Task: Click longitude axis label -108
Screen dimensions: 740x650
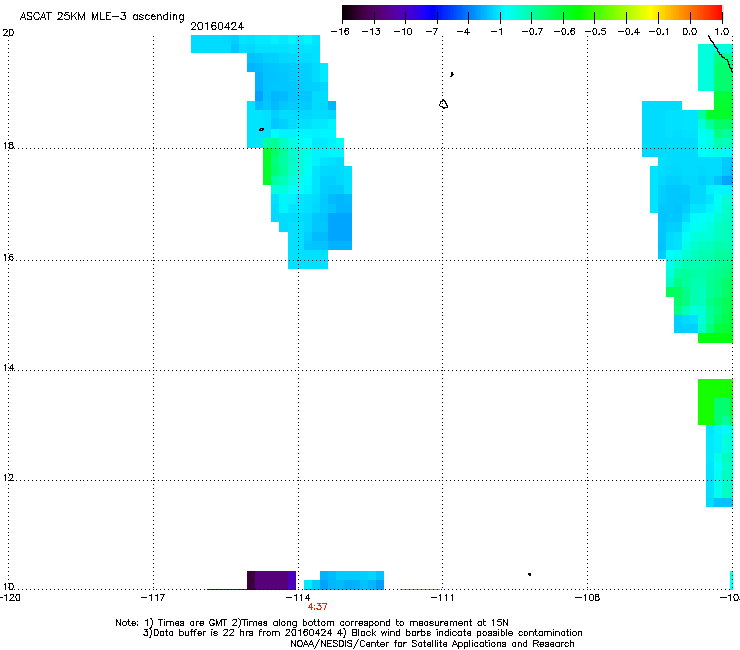Action: [x=588, y=598]
